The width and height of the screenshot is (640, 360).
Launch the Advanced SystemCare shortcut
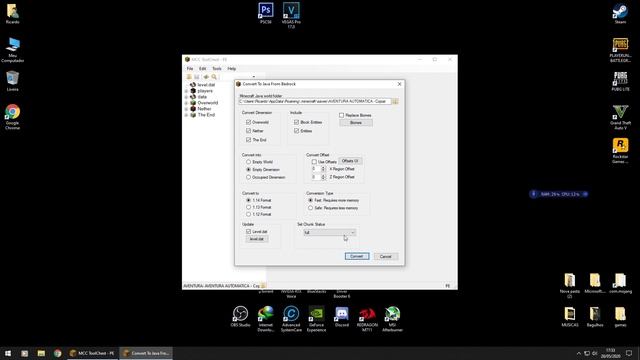click(291, 319)
